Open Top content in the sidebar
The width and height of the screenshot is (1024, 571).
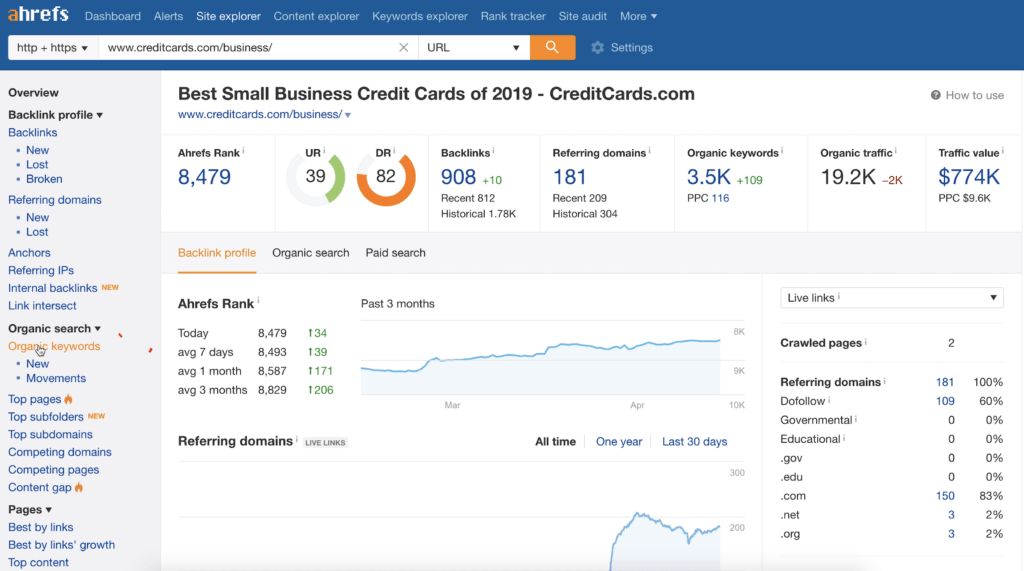point(38,562)
